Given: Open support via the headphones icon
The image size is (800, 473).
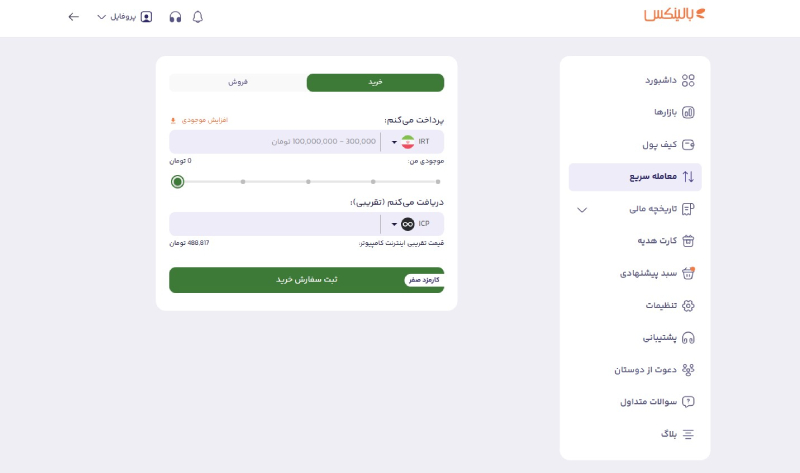Looking at the screenshot, I should tap(175, 17).
